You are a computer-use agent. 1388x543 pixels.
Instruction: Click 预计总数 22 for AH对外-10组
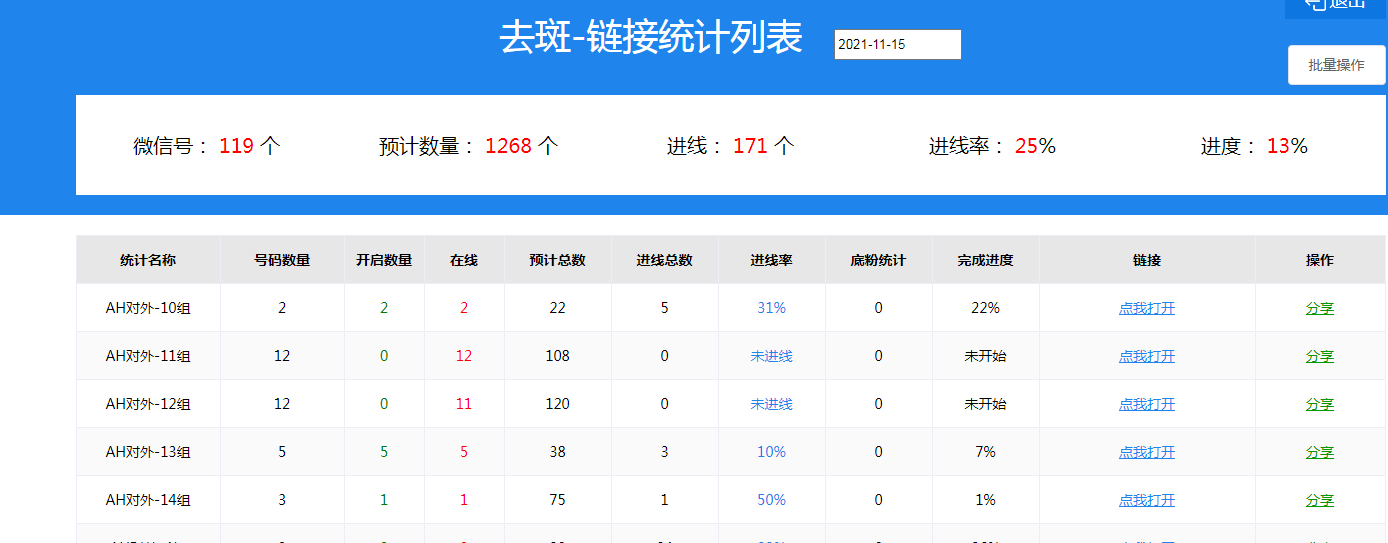click(x=558, y=308)
